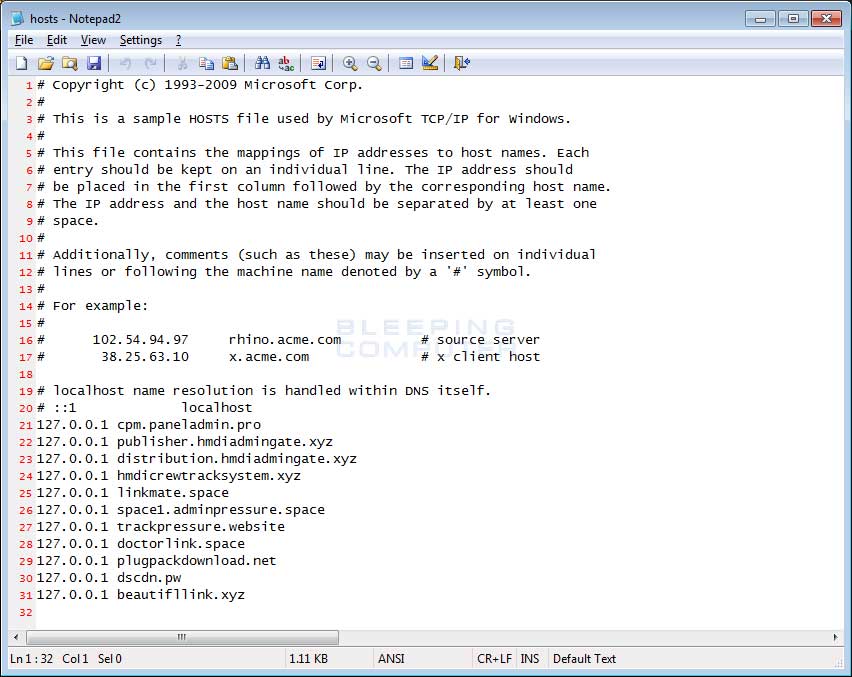Click the Zoom Out magnifier icon
This screenshot has height=677, width=852.
tap(374, 64)
